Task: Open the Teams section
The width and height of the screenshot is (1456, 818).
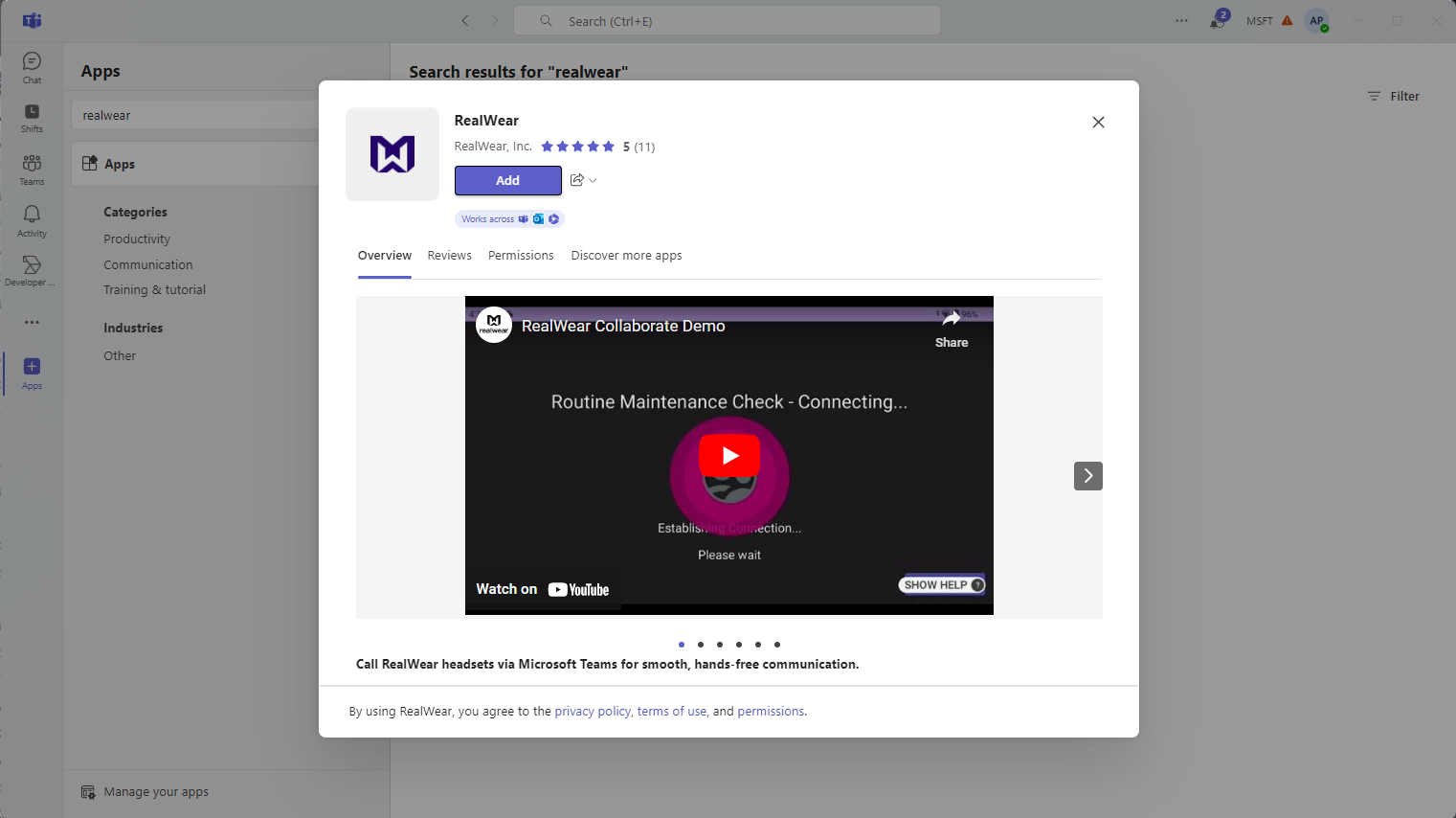Action: point(31,168)
